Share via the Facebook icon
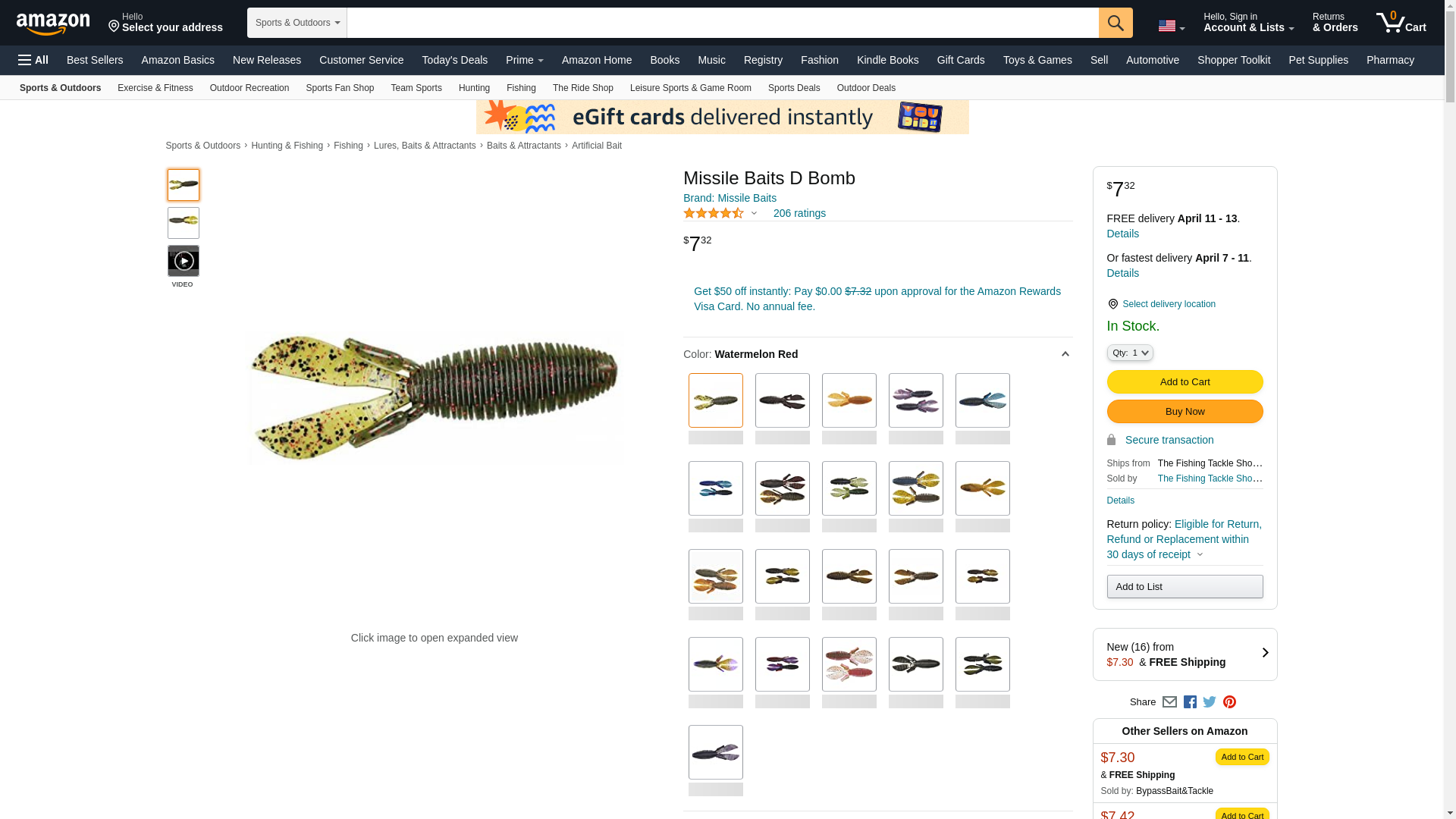This screenshot has height=819, width=1456. tap(1190, 702)
